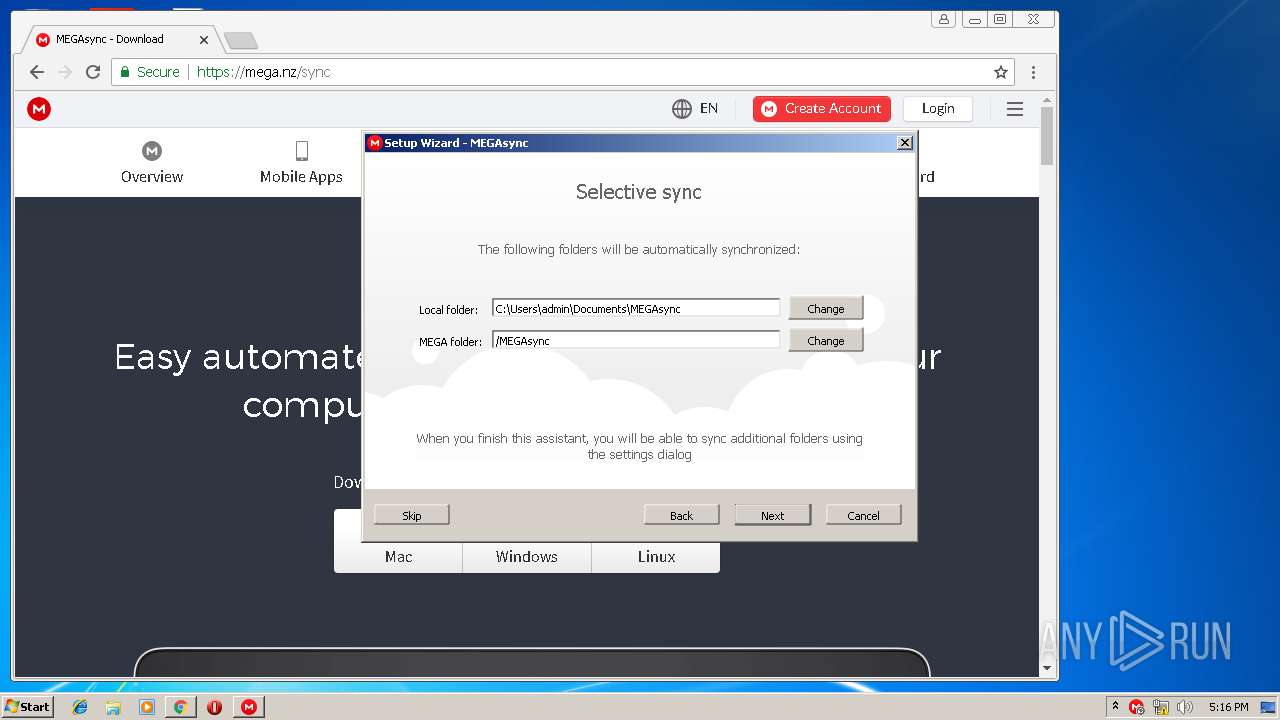Image resolution: width=1280 pixels, height=720 pixels.
Task: Focus the MEGA folder input field
Action: point(635,340)
